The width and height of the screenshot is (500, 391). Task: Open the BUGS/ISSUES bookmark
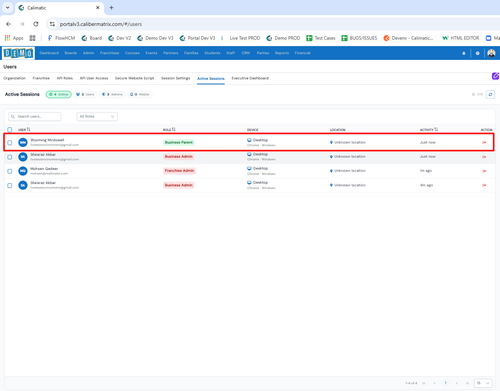359,38
